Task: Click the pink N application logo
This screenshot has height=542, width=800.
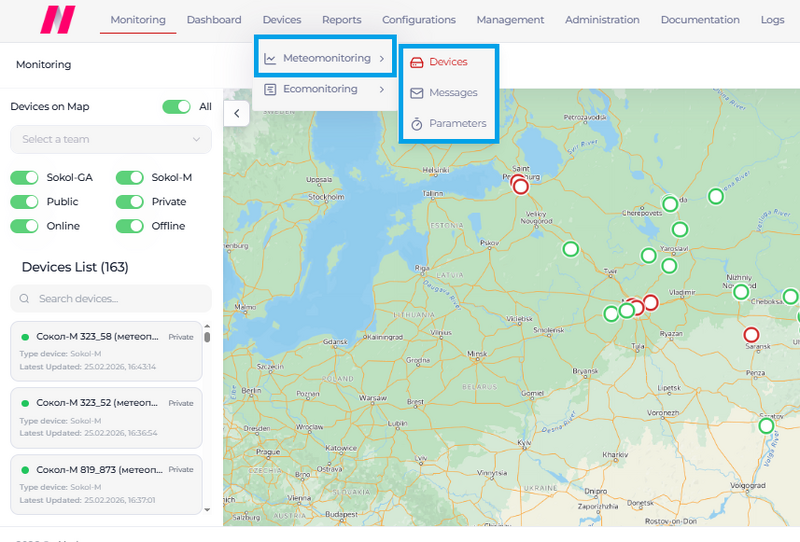Action: [x=58, y=19]
